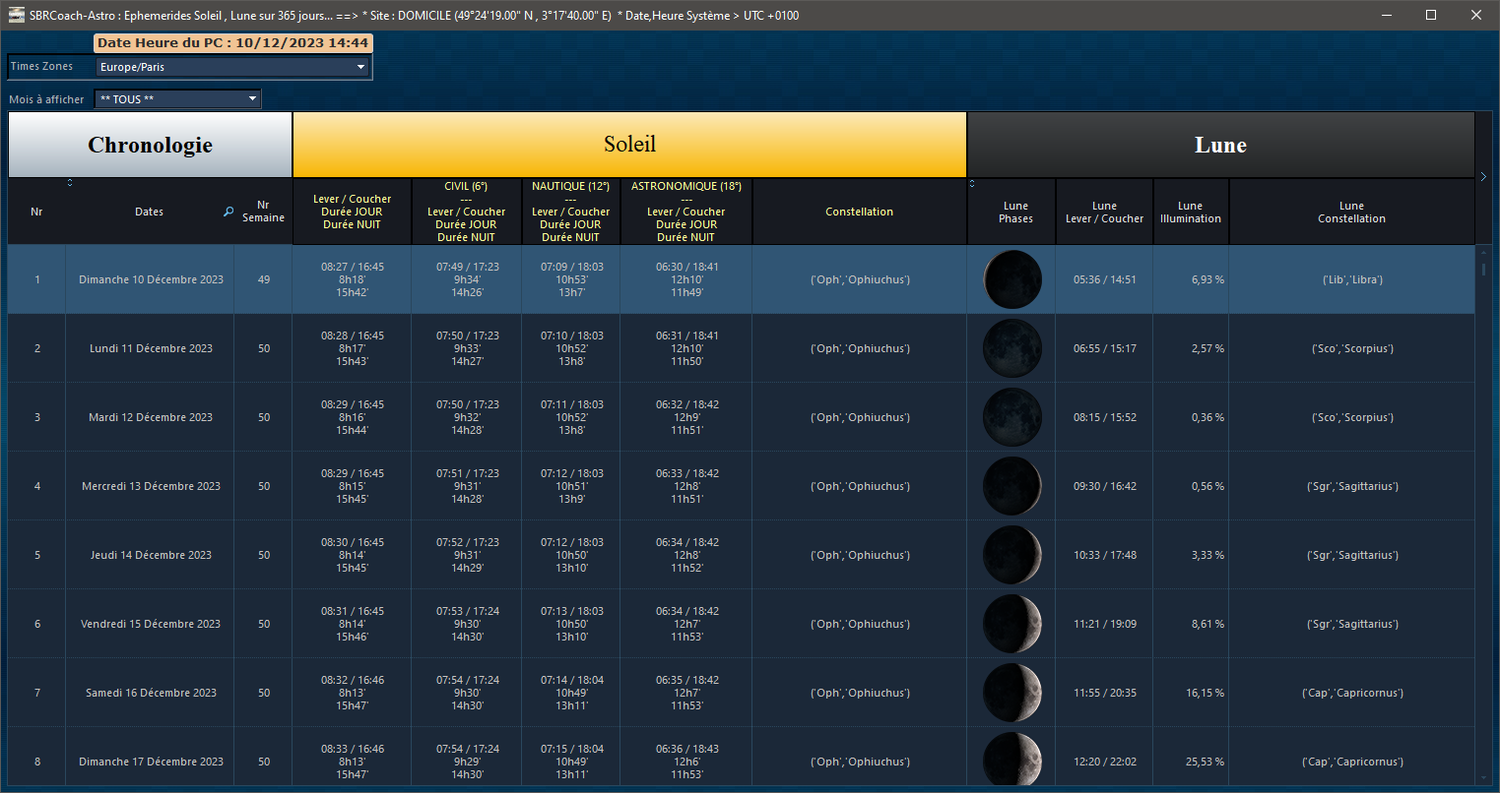Screen dimensions: 1500x793
Task: Open the Mois à afficher TOUS dropdown
Action: (x=177, y=99)
